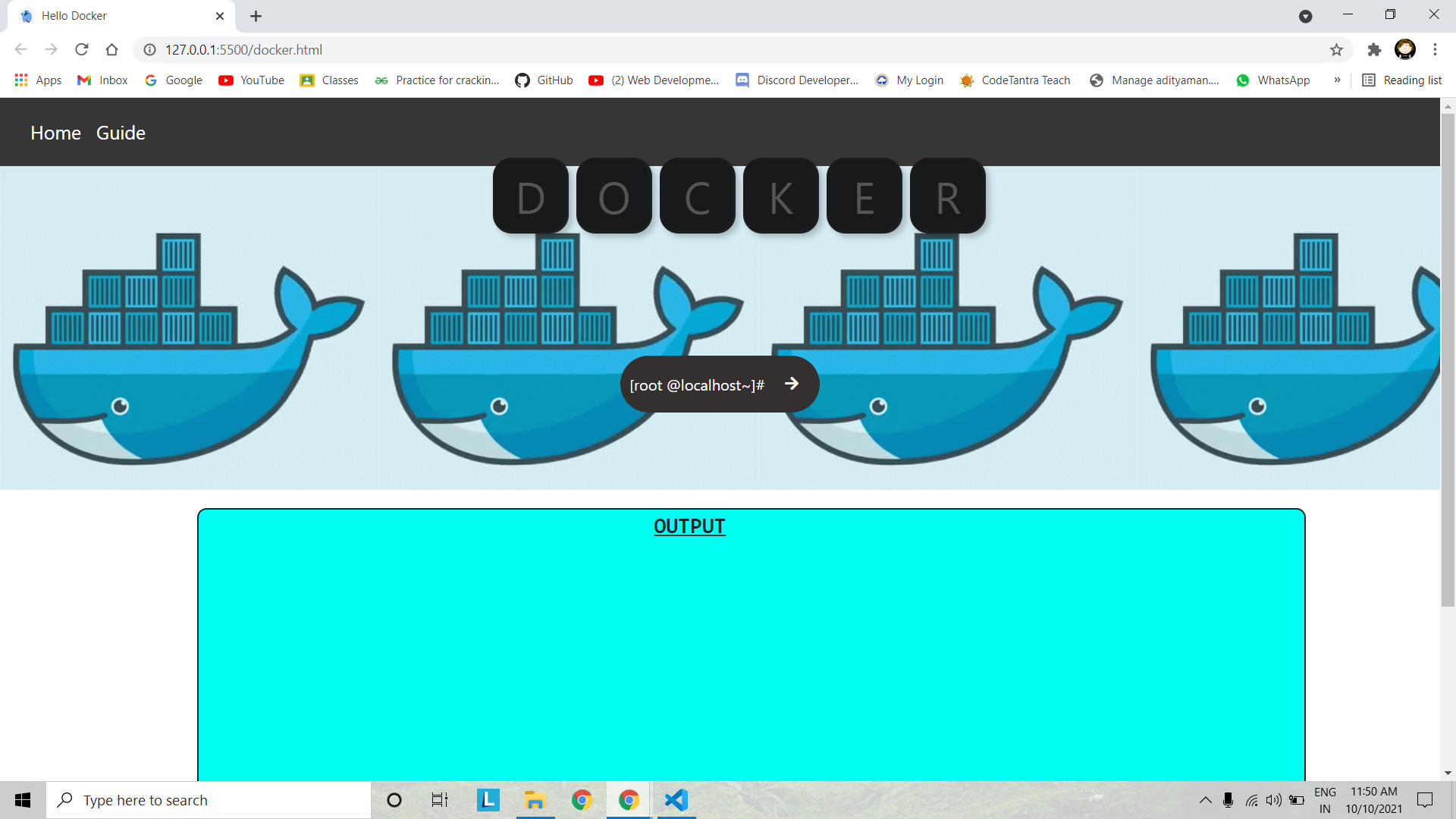Click the letter K tile
Viewport: 1456px width, 819px height.
click(x=781, y=197)
